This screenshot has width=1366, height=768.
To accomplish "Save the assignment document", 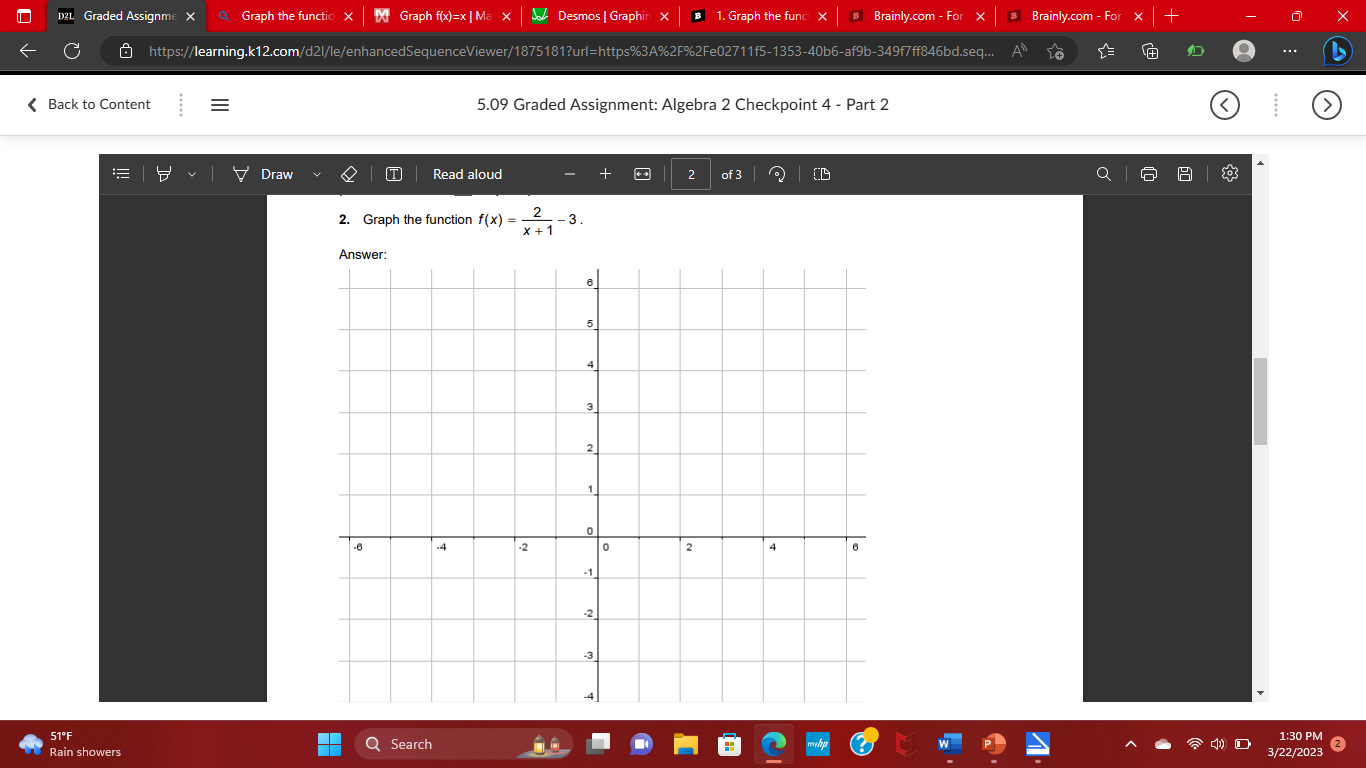I will [x=1185, y=174].
